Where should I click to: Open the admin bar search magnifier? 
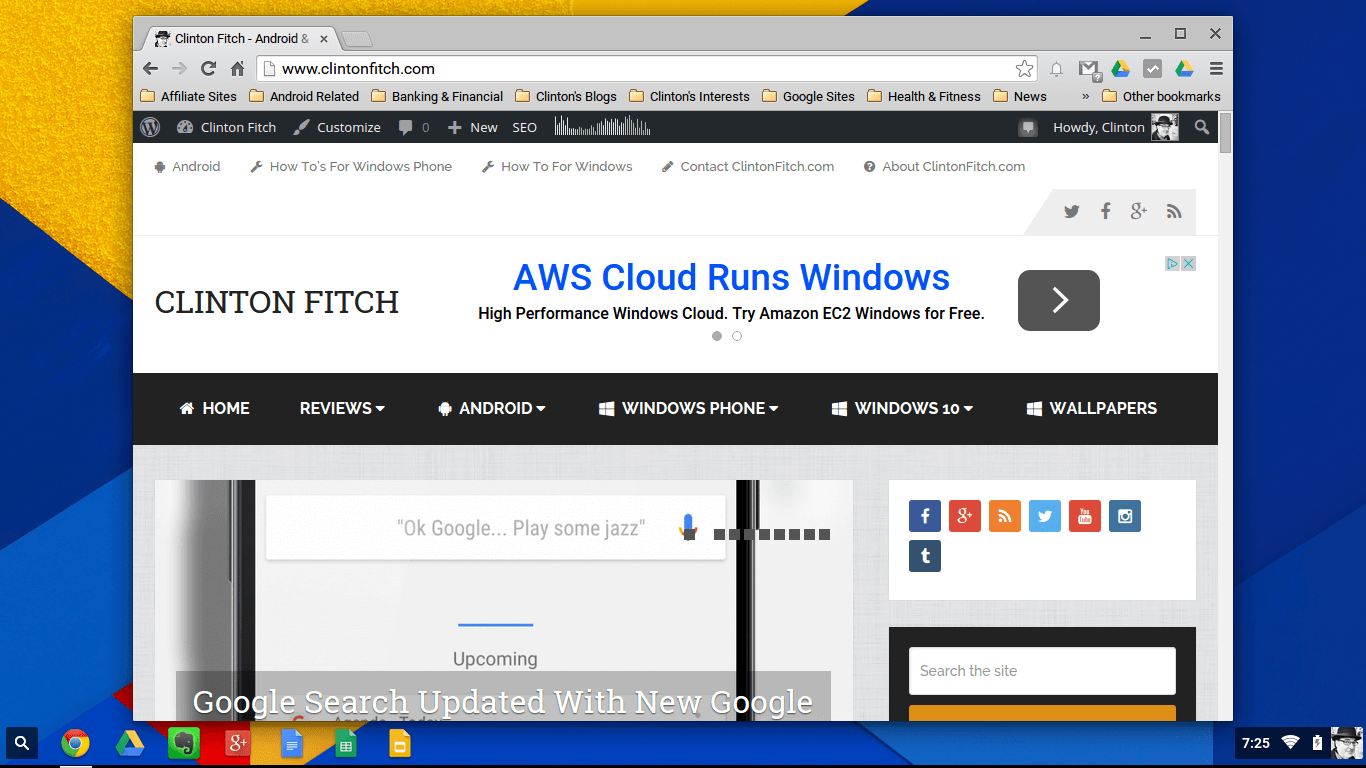[1201, 127]
